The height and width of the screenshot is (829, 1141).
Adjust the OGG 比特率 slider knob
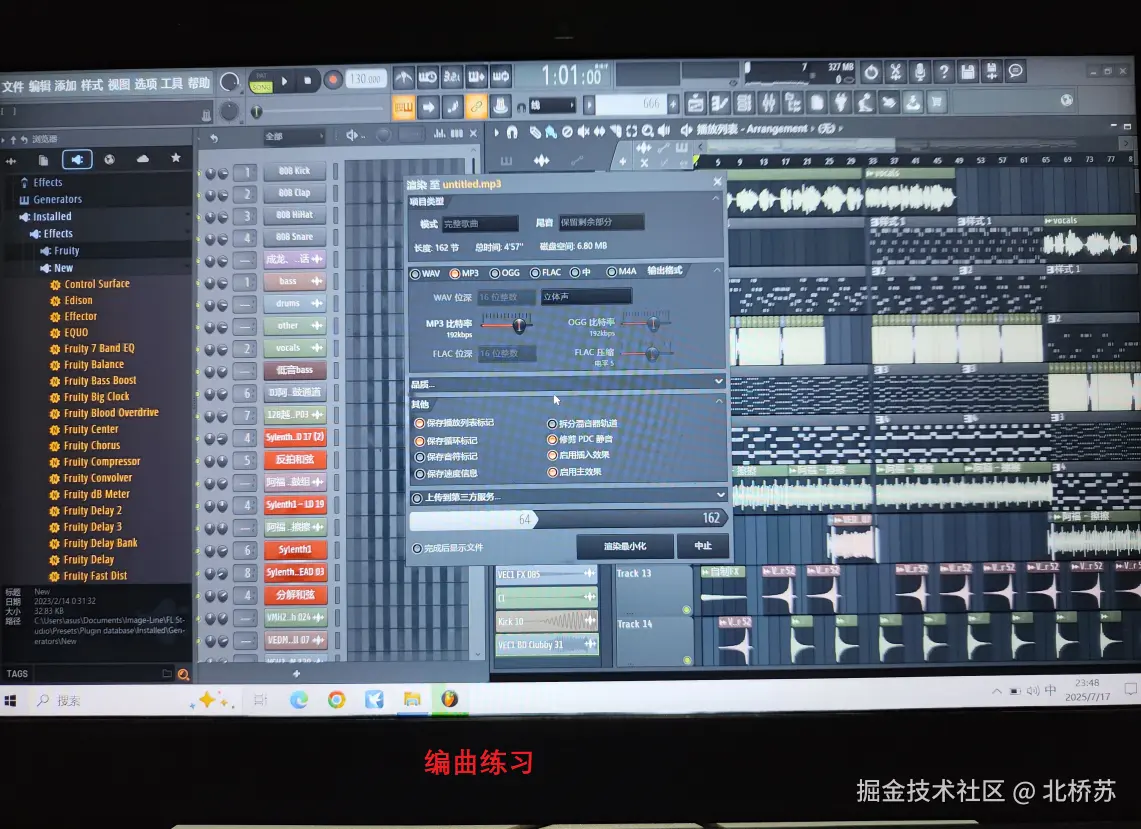653,324
